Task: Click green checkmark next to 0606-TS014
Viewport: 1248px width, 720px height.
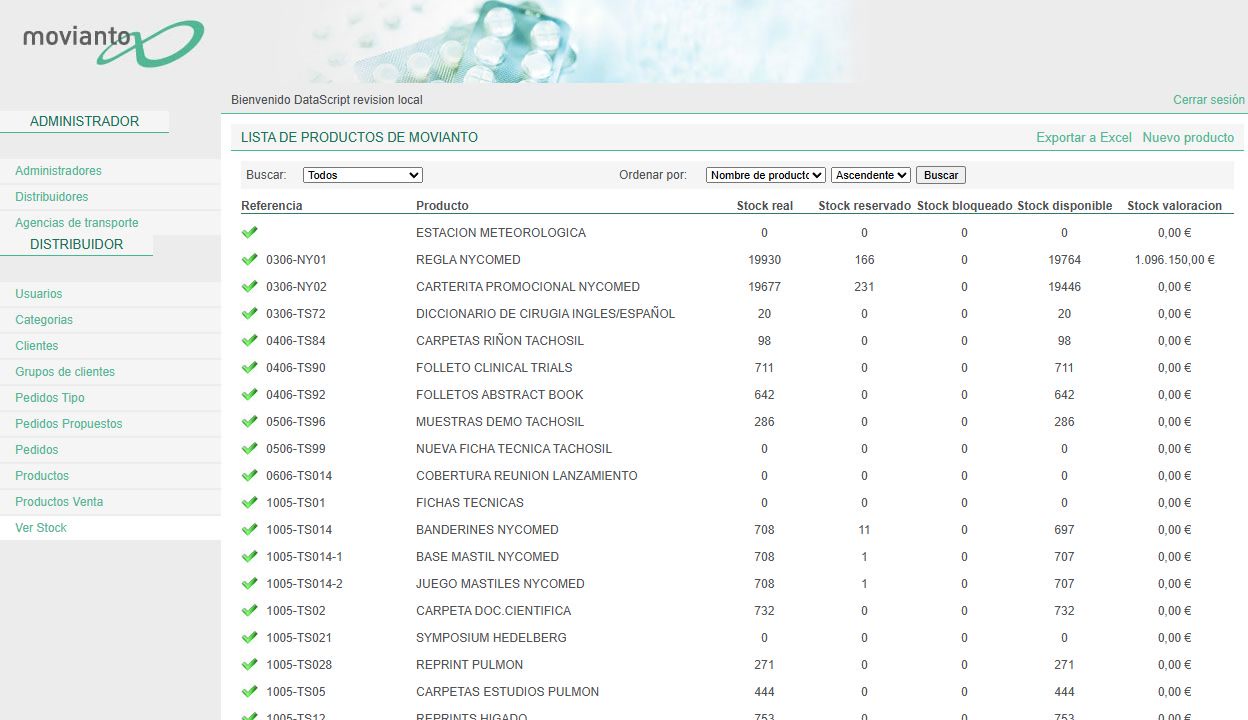Action: coord(250,476)
